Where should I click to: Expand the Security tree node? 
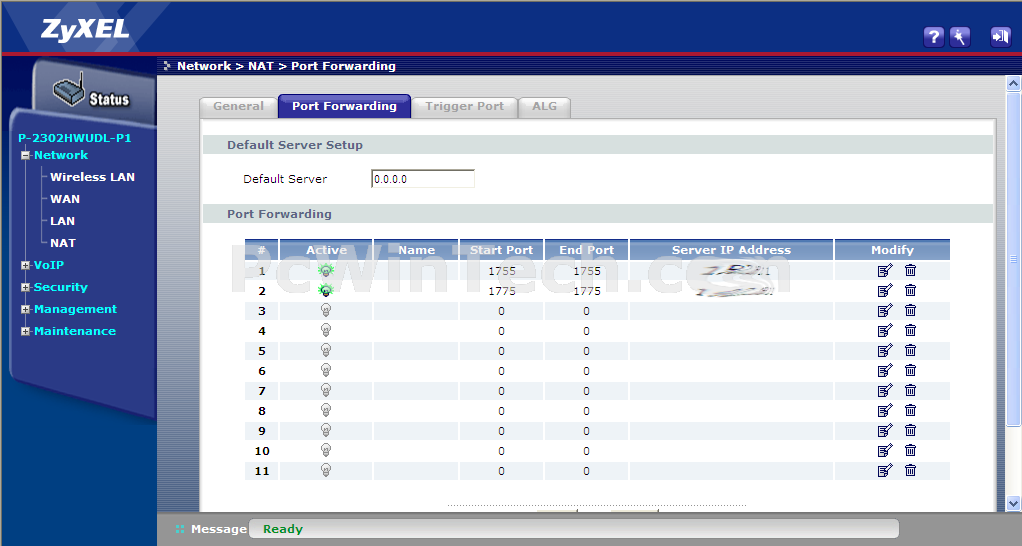[x=25, y=287]
